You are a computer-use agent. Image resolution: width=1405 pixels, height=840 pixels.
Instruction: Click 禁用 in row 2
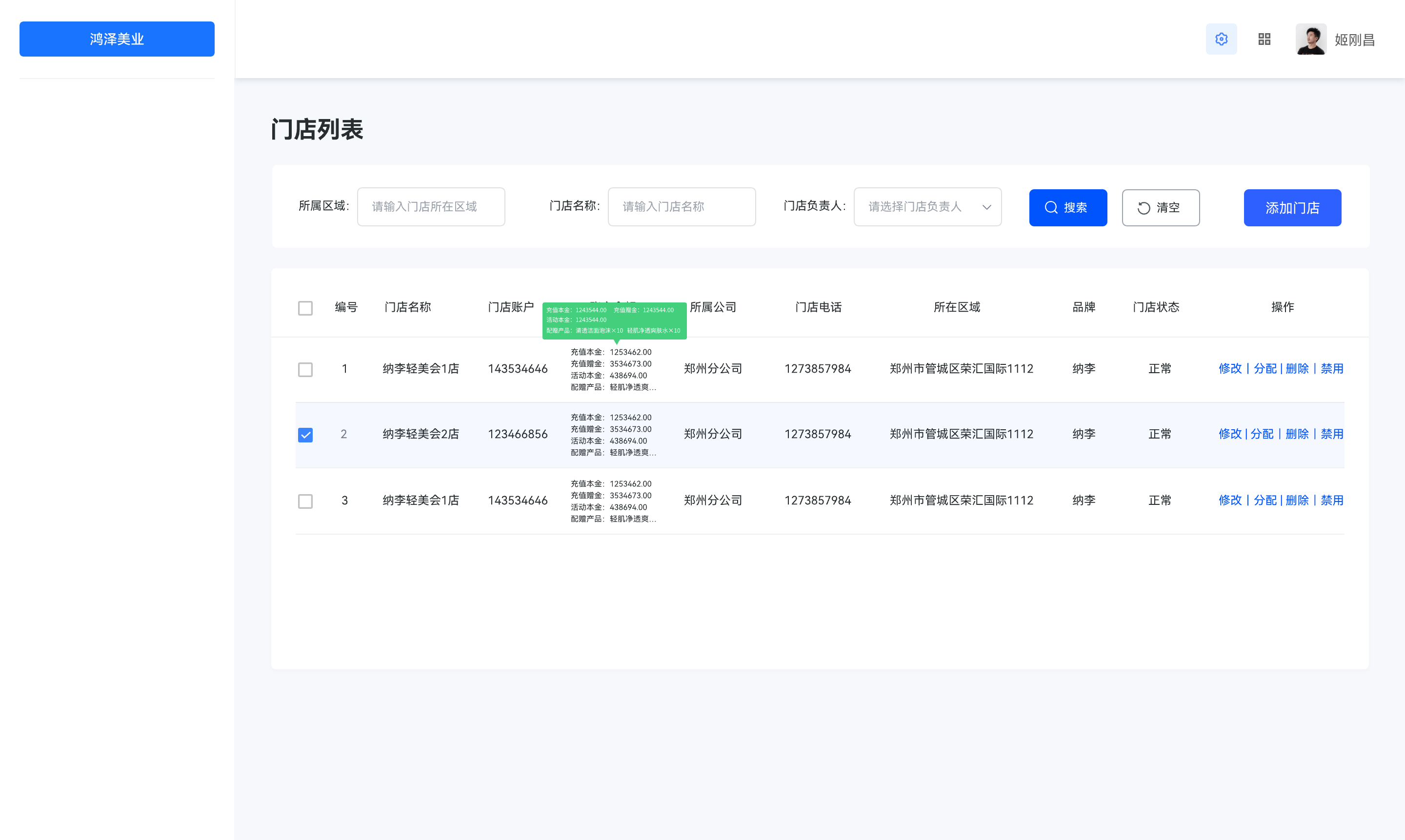[1332, 434]
